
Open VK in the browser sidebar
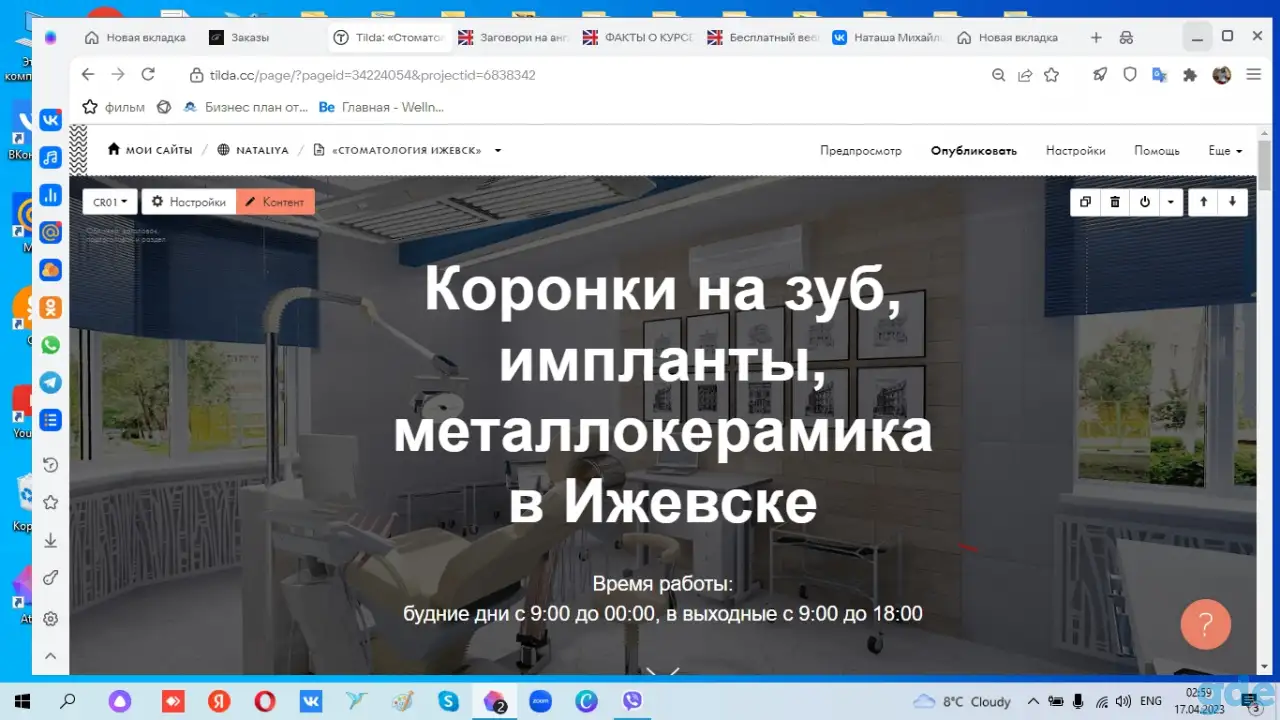(x=50, y=120)
